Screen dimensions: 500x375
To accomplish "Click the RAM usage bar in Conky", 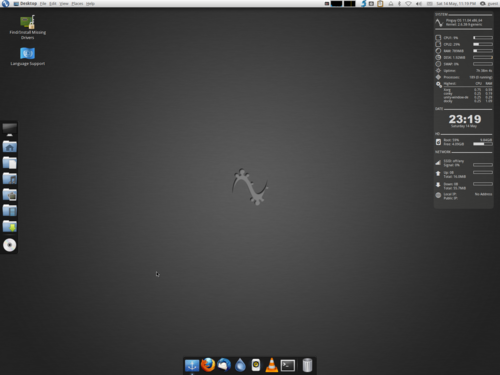I will tap(483, 51).
